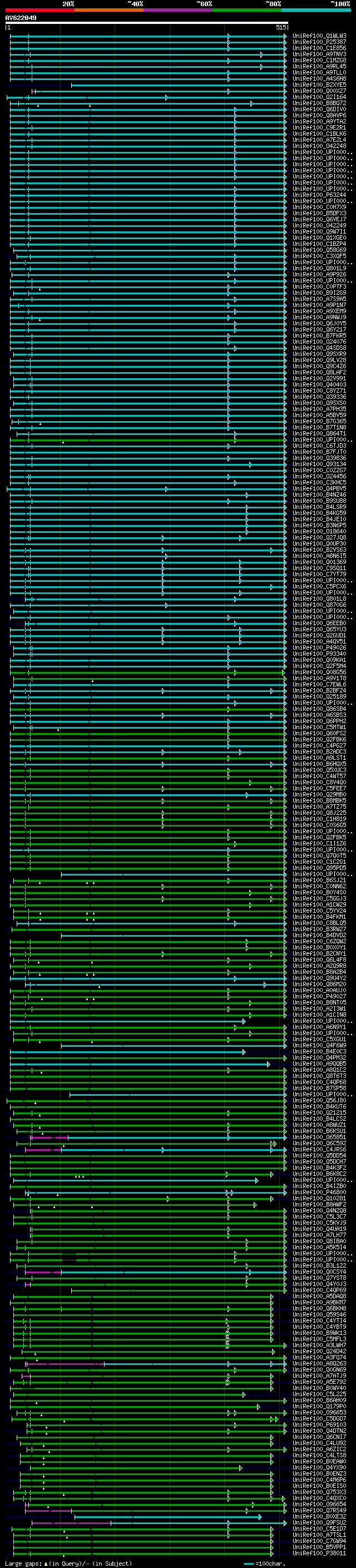Image resolution: width=356 pixels, height=1568 pixels.
Task: Select hit UniRef100_Q95PD5
Action: coord(319,868)
